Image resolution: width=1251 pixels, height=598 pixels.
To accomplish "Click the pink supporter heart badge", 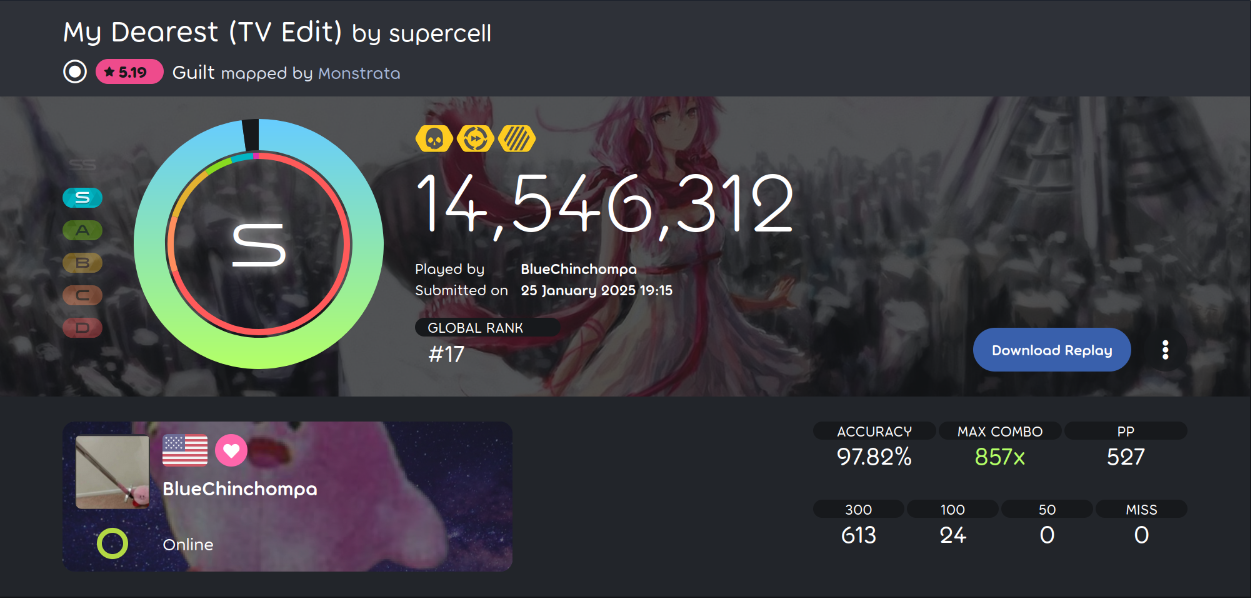I will (231, 451).
